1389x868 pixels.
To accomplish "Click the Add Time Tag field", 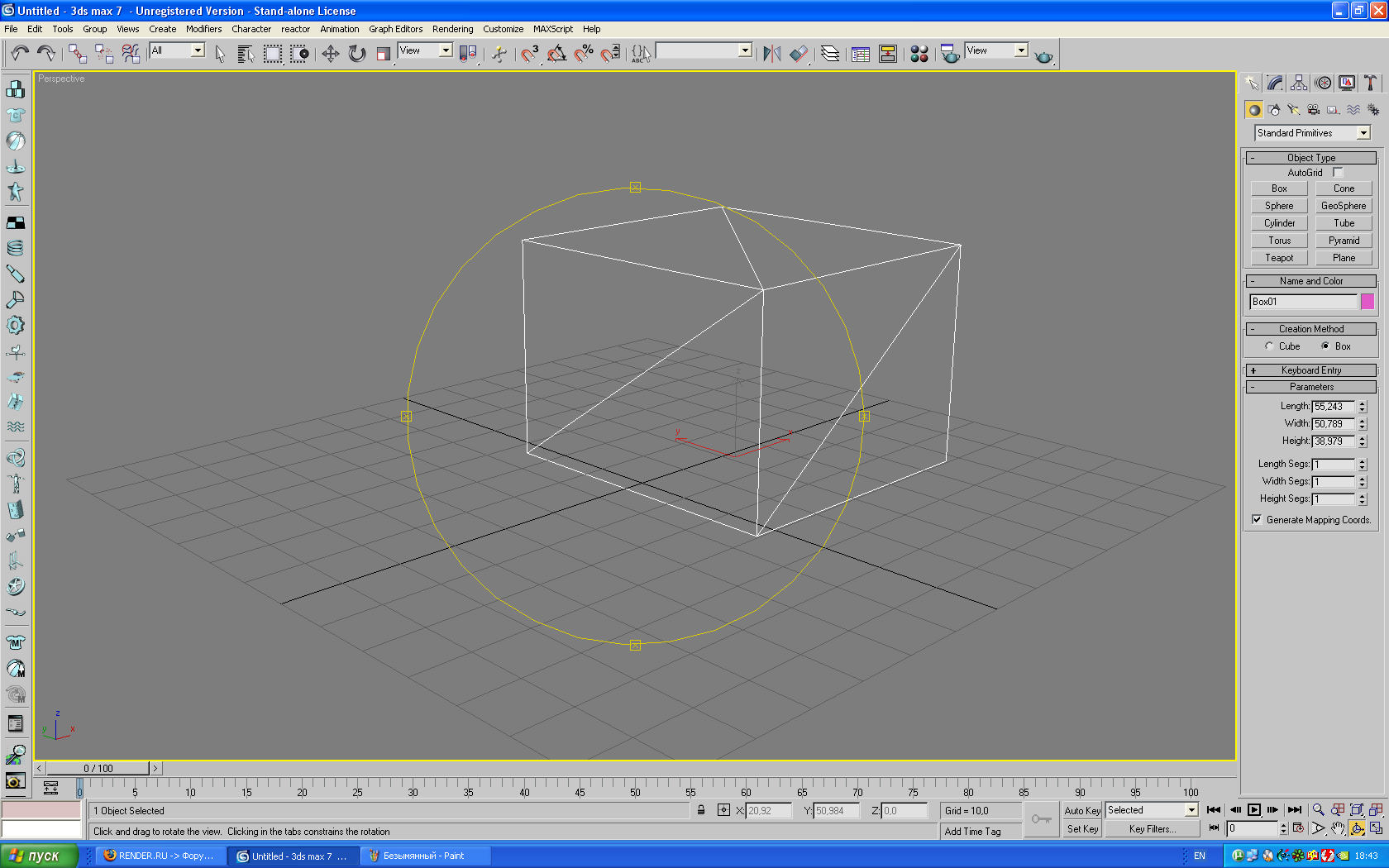I will (x=981, y=832).
